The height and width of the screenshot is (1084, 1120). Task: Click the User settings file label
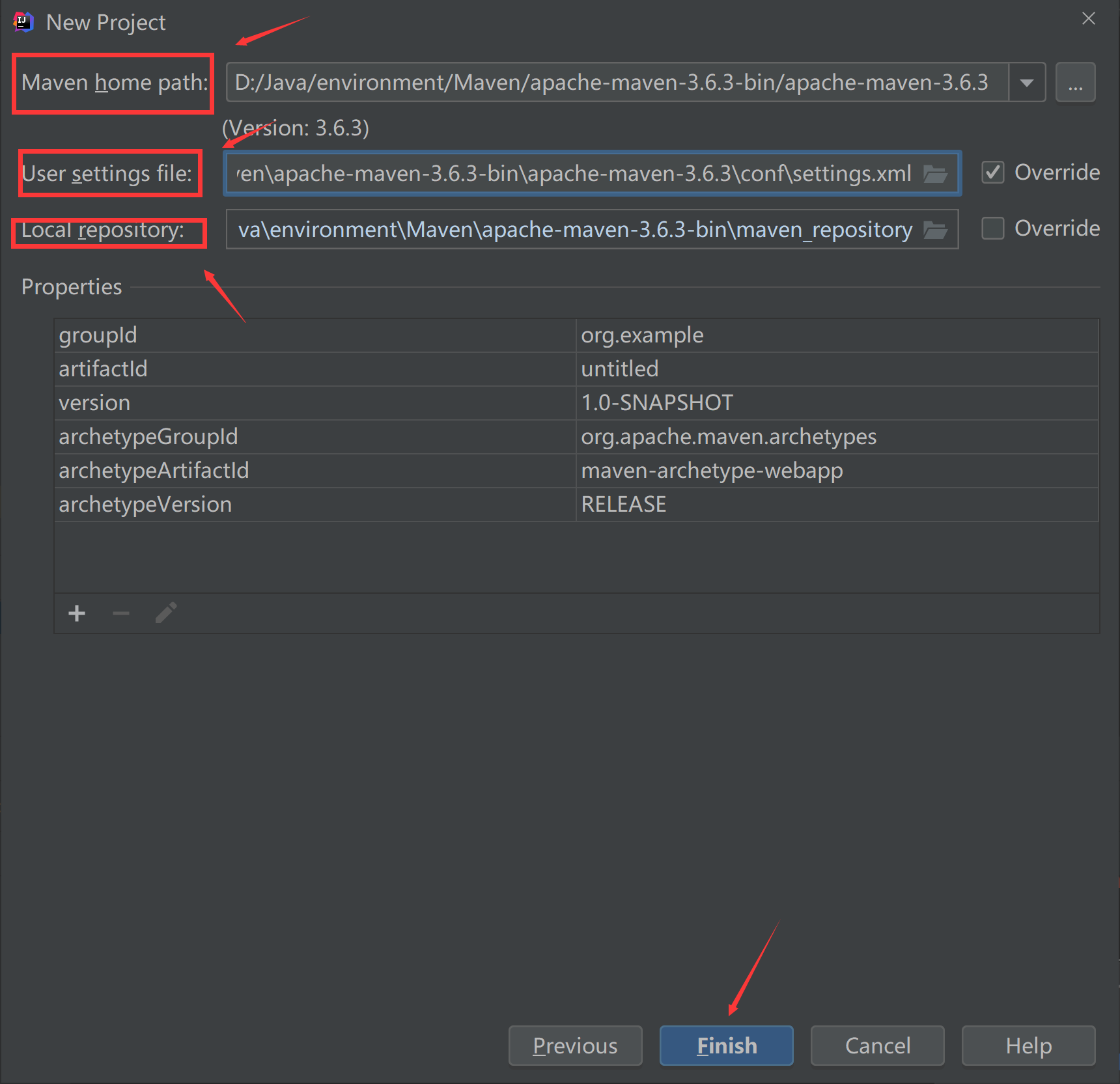click(107, 174)
